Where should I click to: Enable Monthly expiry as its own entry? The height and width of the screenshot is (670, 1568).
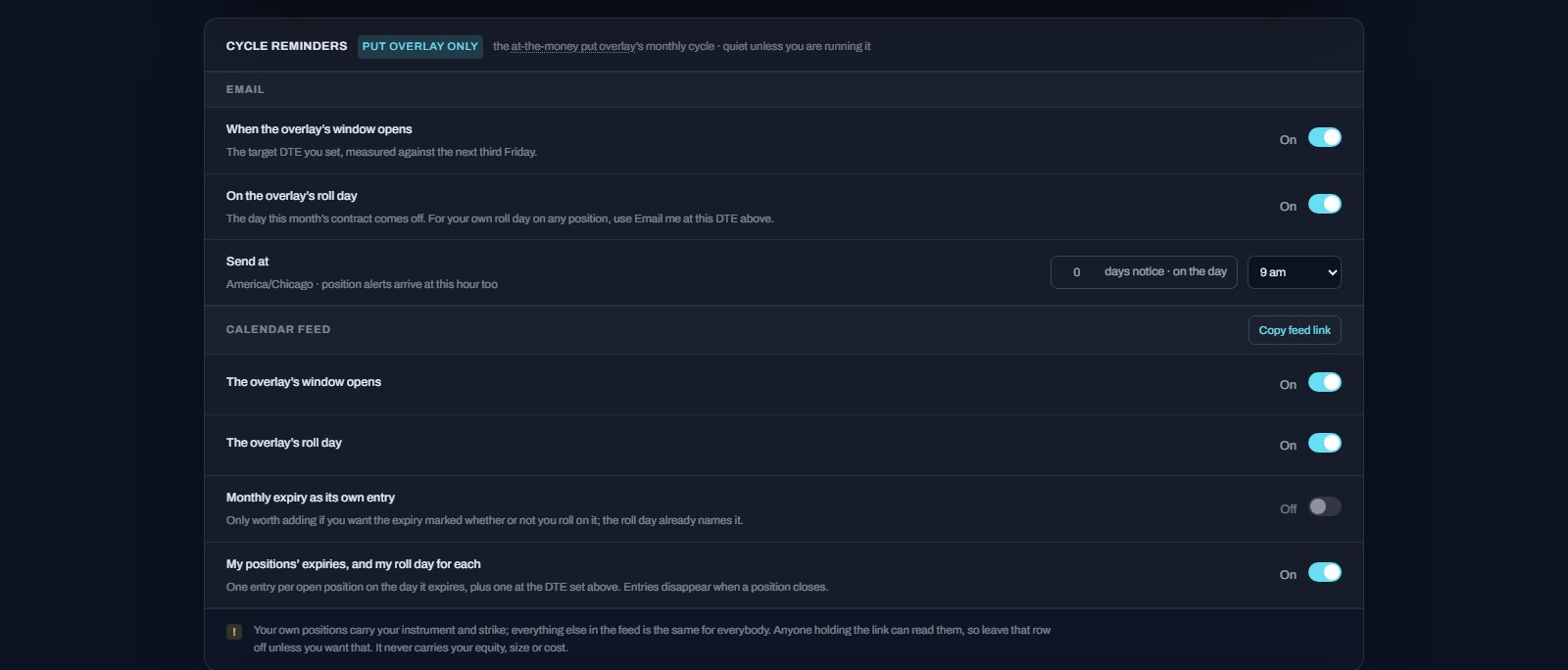click(1324, 506)
